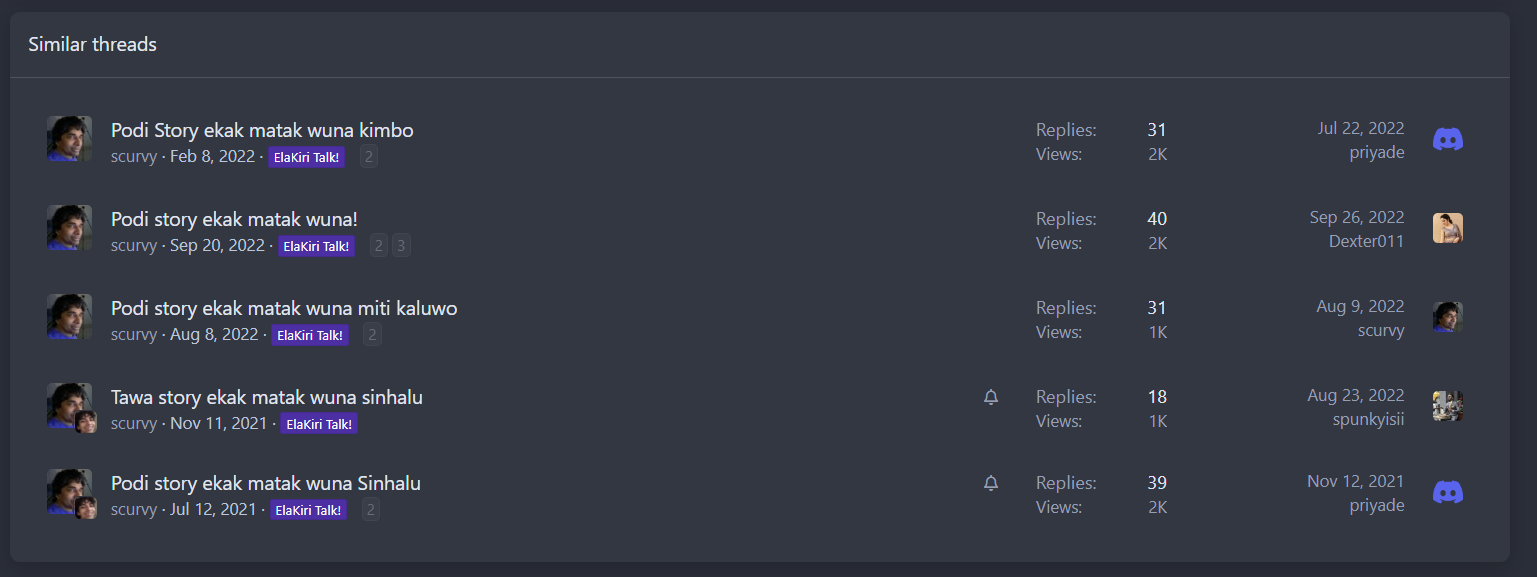Image resolution: width=1537 pixels, height=577 pixels.
Task: Click bell icon on Podi story Sinhalu thread
Action: pyautogui.click(x=991, y=483)
